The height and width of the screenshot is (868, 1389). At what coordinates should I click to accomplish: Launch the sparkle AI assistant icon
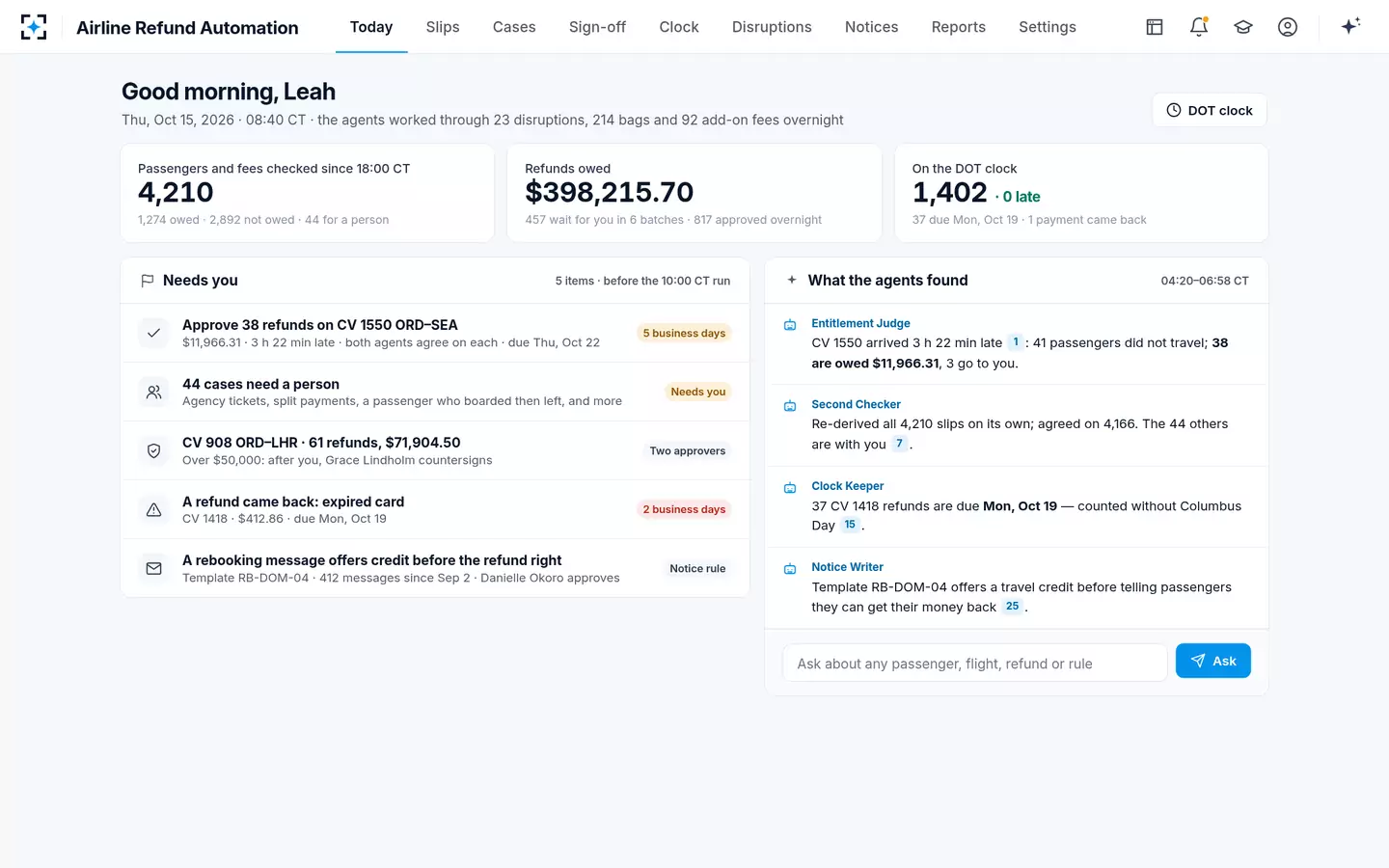(1350, 26)
